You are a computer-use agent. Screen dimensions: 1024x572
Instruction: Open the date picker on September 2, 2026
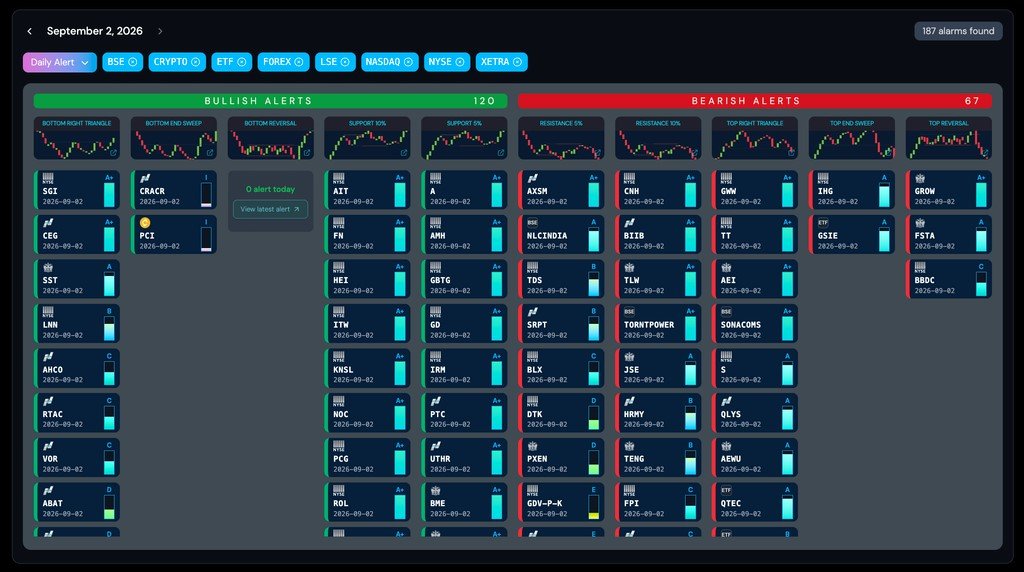(x=95, y=31)
